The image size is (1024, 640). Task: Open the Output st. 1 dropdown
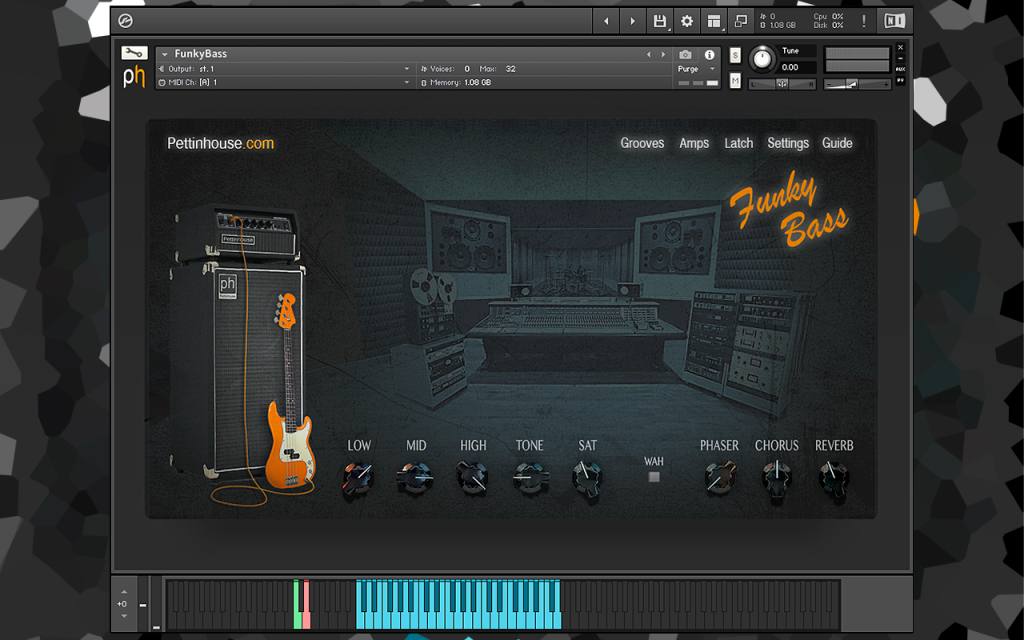click(x=285, y=69)
